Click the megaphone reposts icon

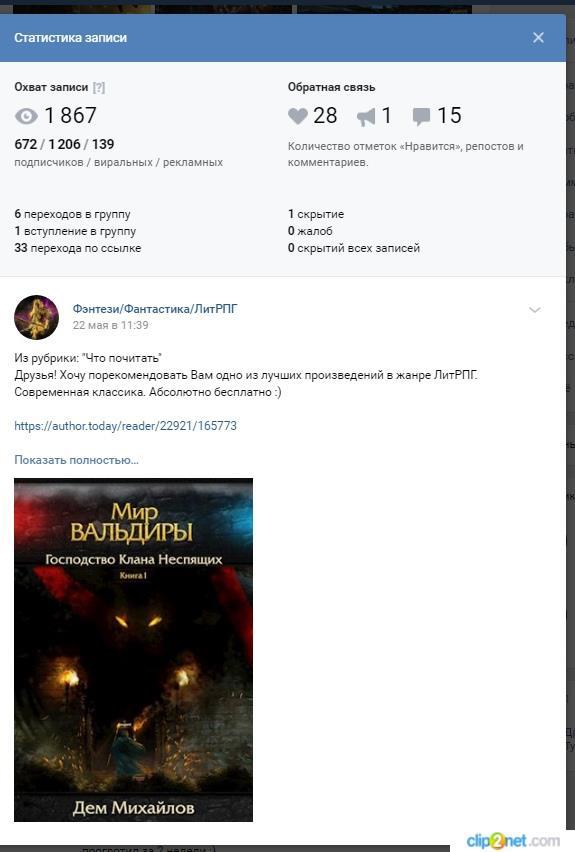click(366, 116)
